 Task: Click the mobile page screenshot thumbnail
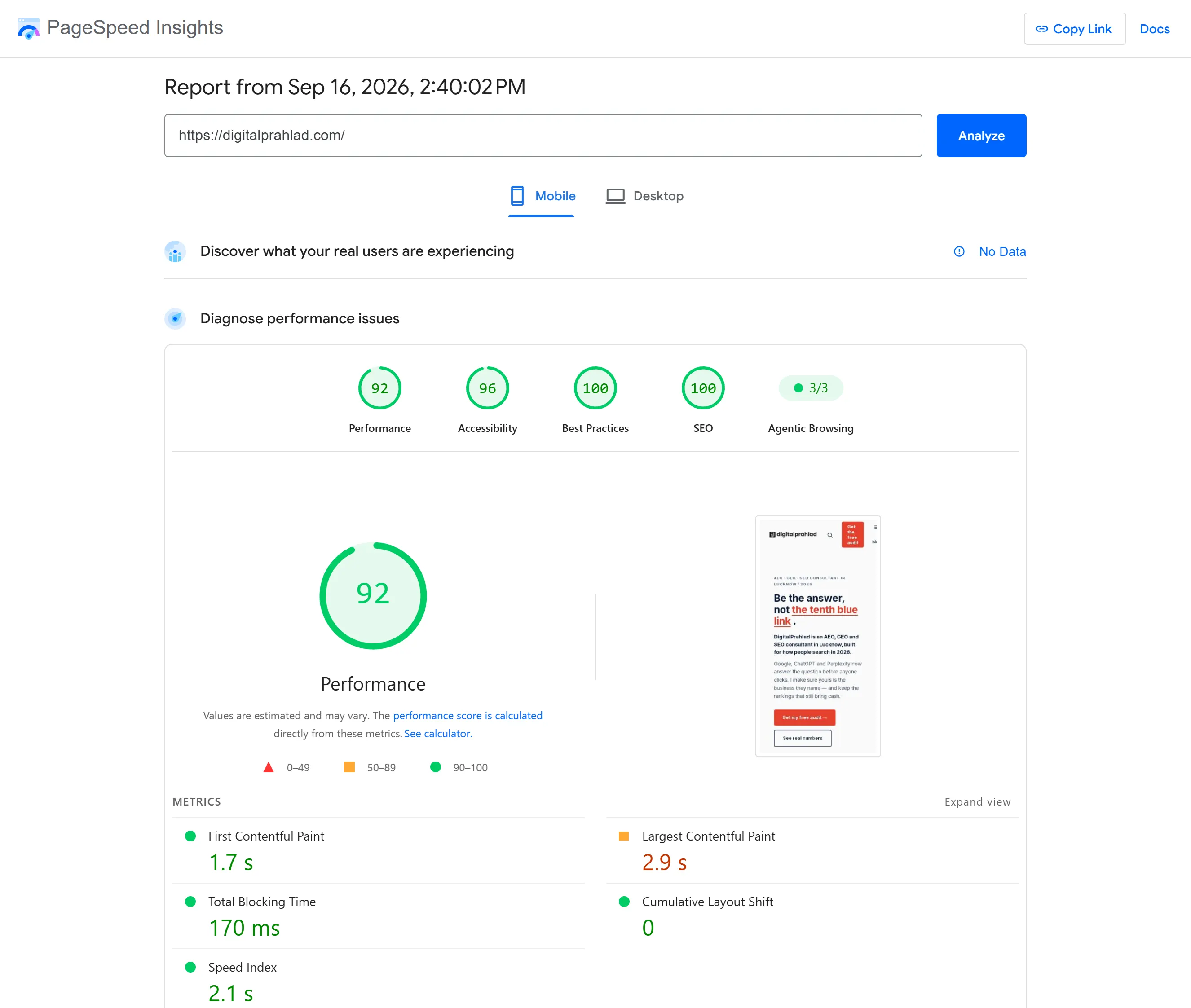(x=818, y=636)
